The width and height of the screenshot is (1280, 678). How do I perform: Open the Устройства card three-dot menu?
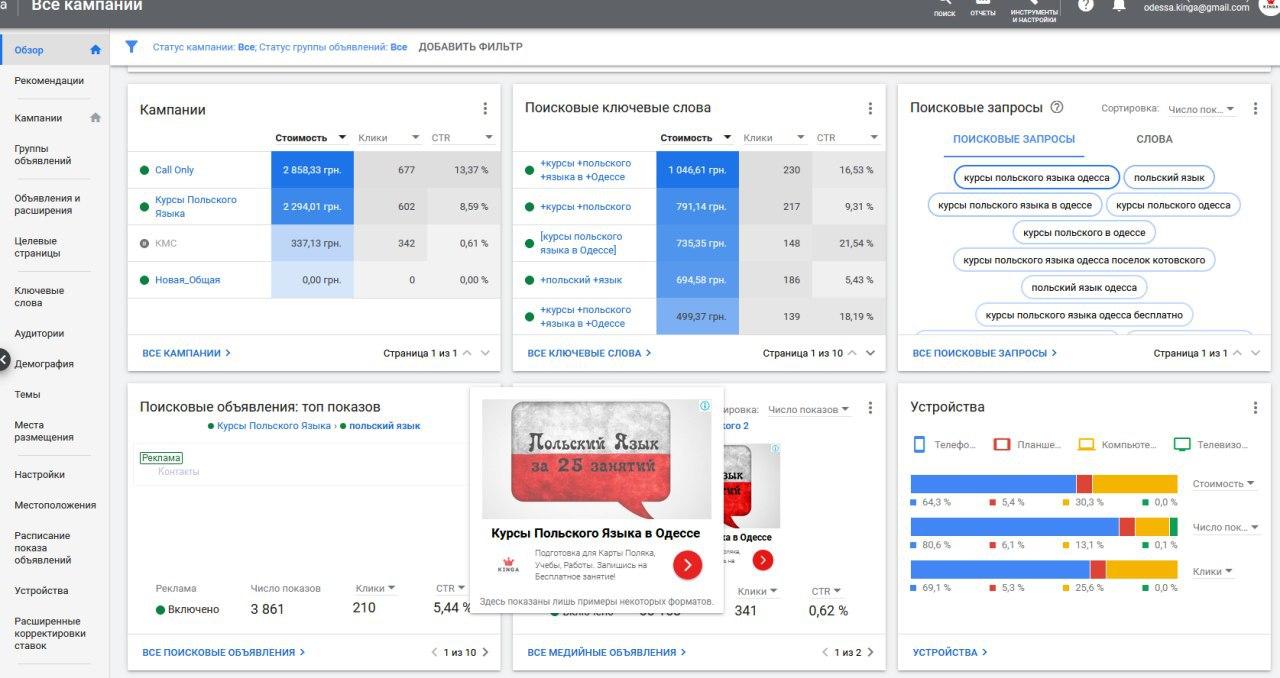1255,408
